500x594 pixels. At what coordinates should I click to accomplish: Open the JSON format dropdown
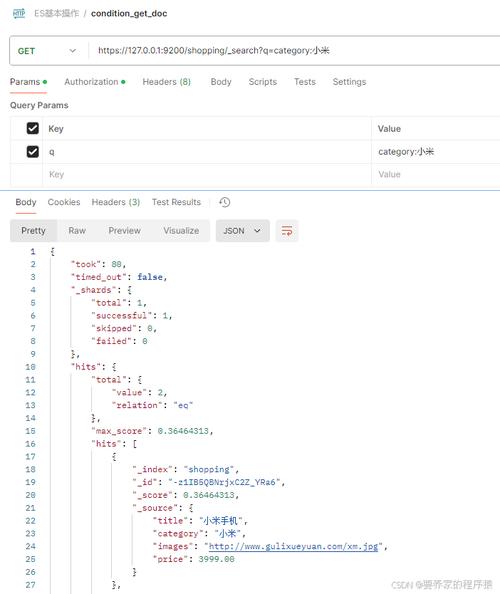pyautogui.click(x=242, y=231)
